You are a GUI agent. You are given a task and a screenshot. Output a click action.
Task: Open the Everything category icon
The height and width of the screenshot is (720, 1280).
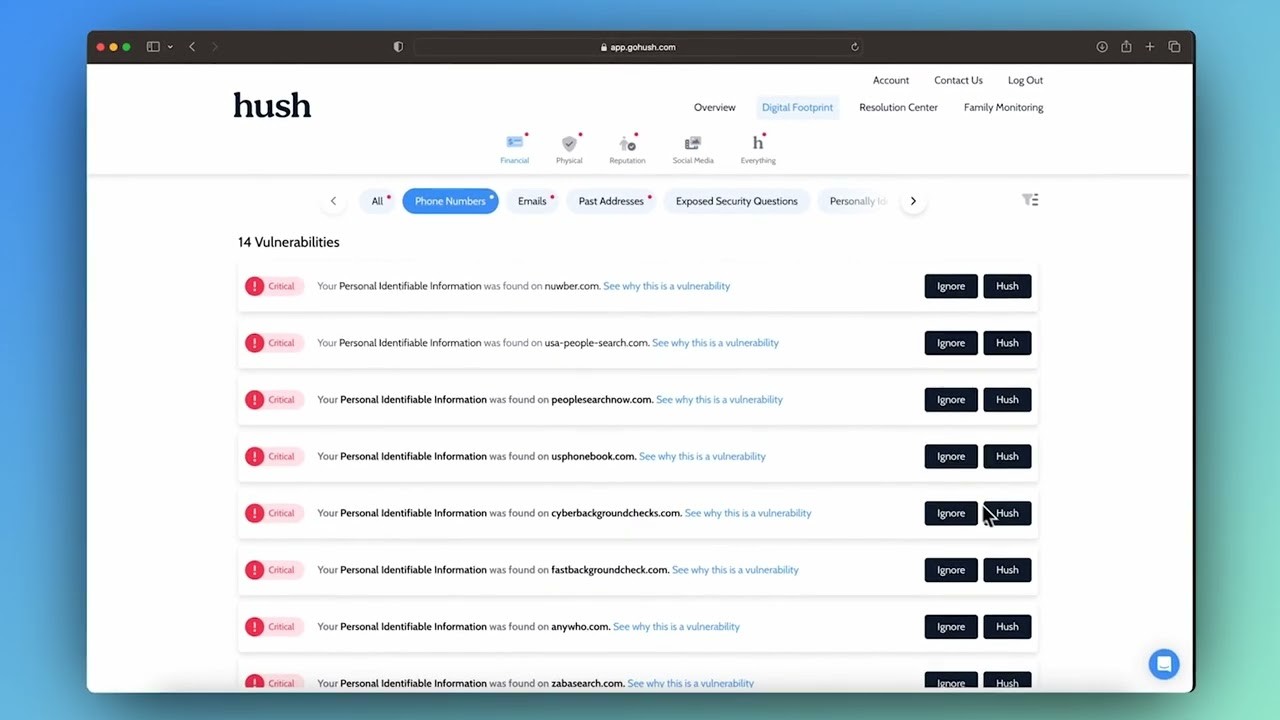[758, 149]
